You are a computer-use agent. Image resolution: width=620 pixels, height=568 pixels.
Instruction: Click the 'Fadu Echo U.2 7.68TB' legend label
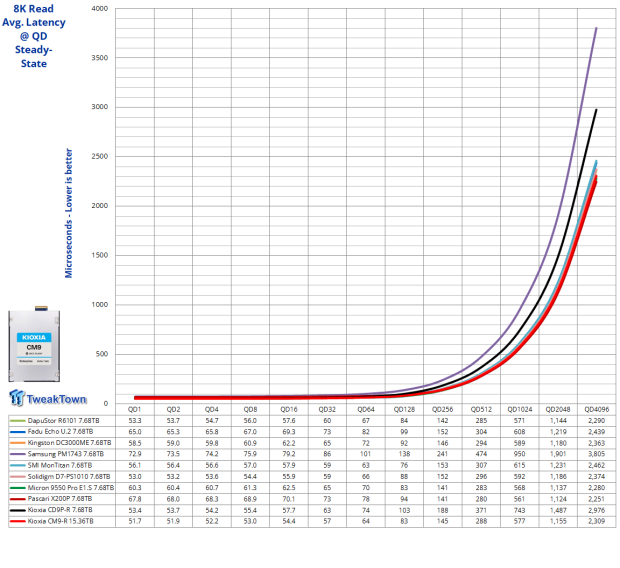pos(60,432)
